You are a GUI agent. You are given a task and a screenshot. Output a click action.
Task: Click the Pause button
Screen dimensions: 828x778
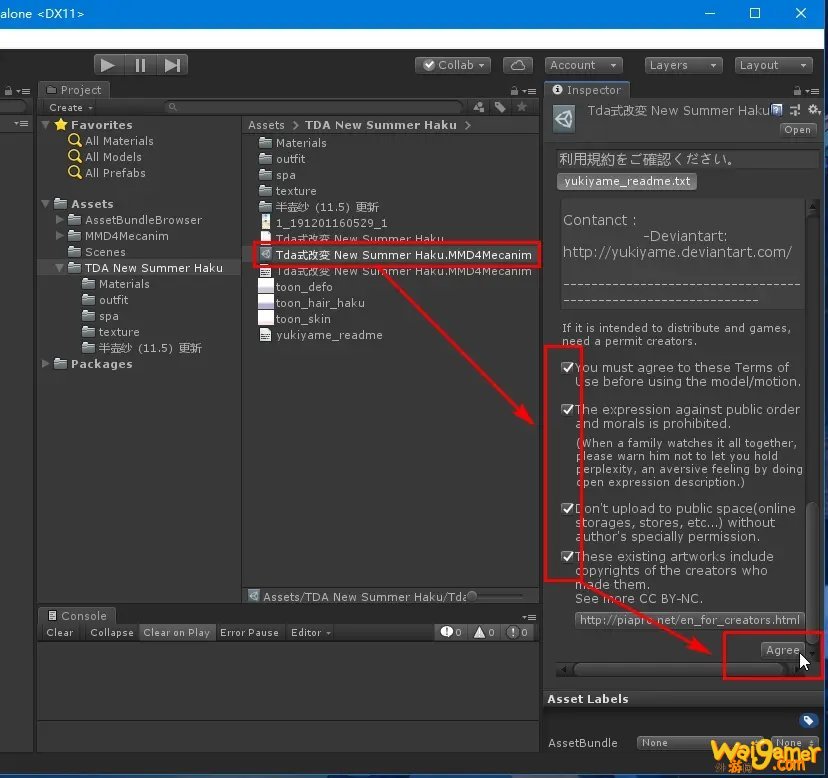point(140,65)
